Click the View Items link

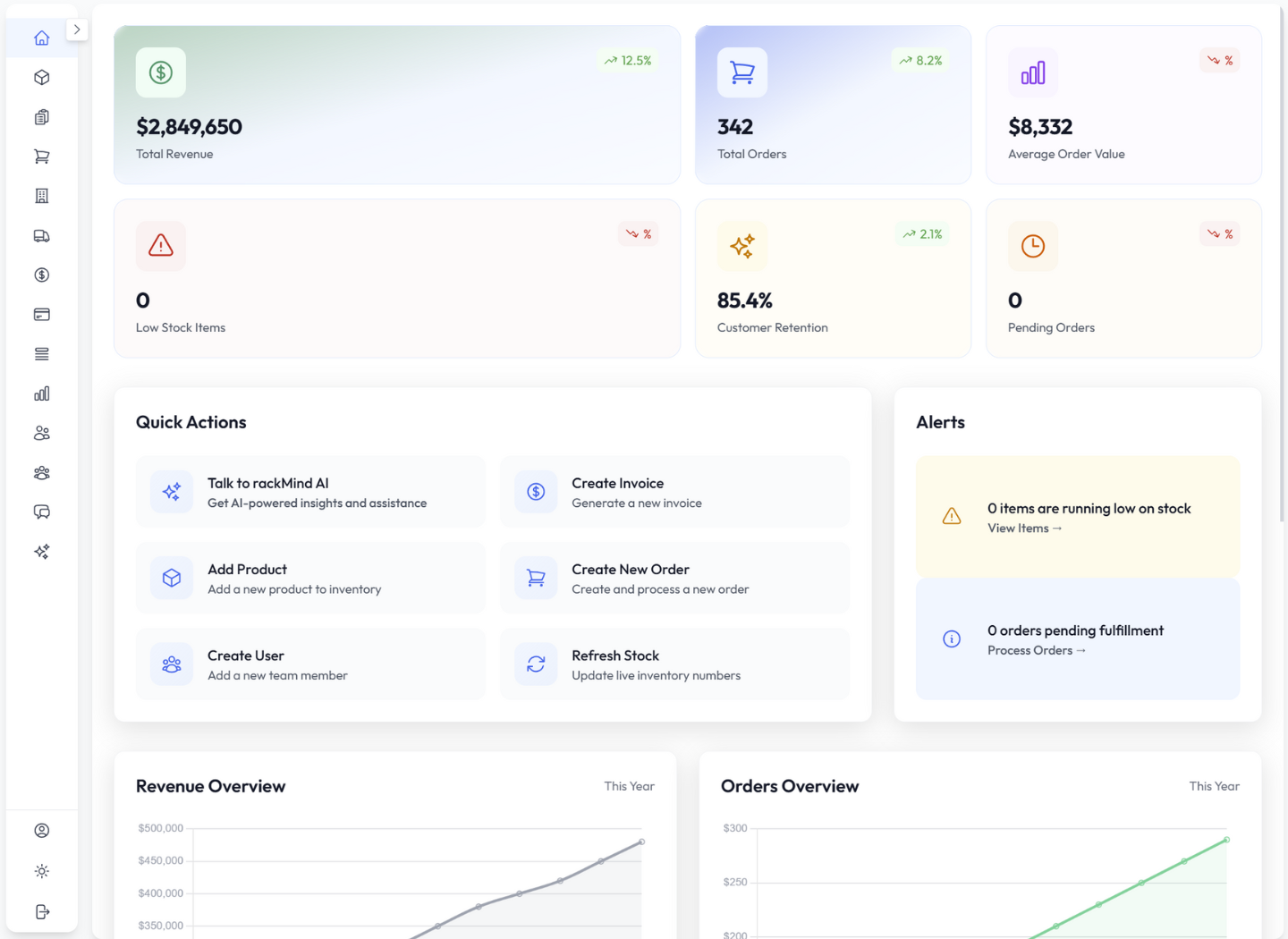(x=1025, y=529)
